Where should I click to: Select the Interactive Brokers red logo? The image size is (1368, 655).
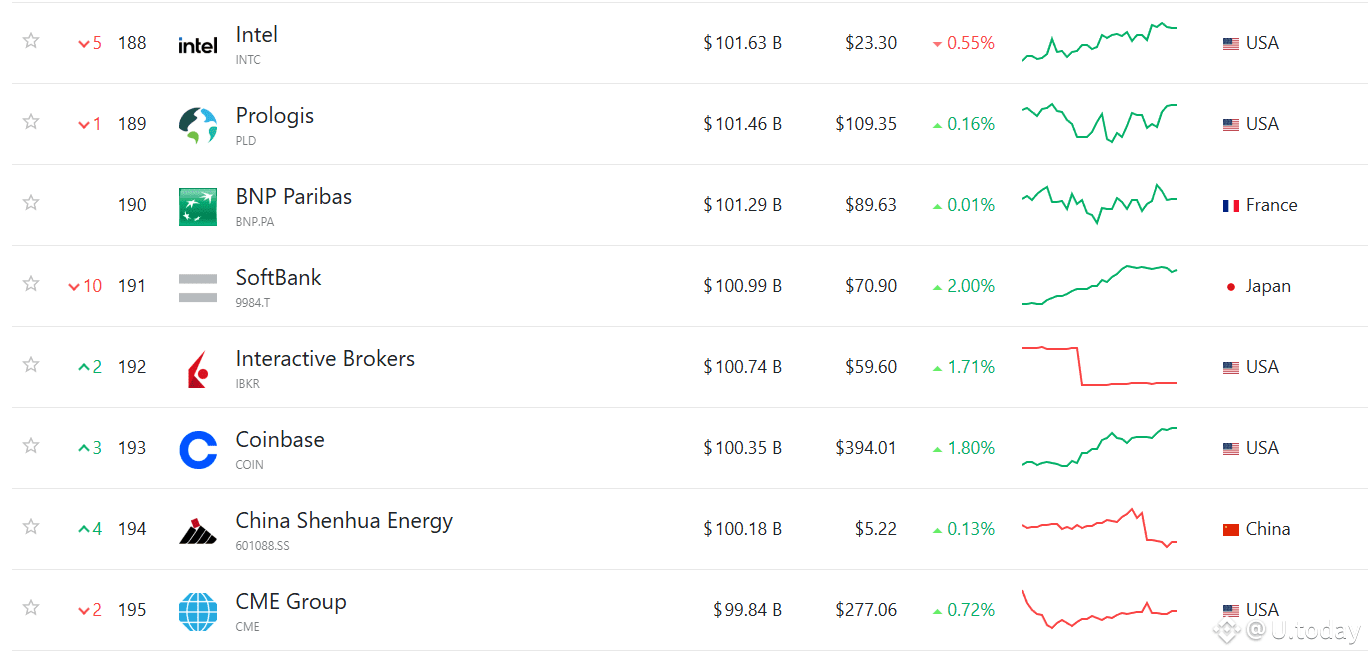click(x=198, y=369)
